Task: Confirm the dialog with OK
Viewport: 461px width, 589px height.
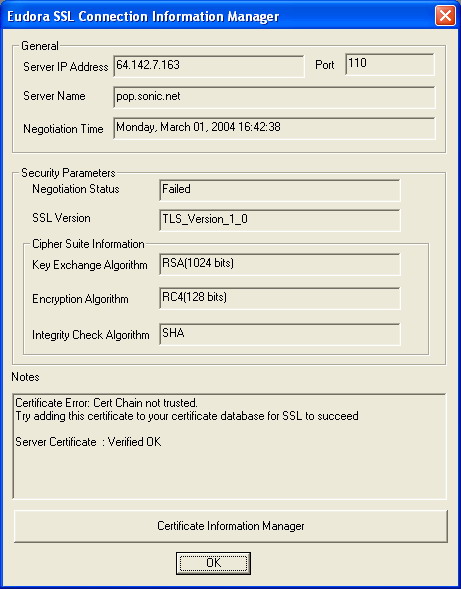Action: coord(213,563)
